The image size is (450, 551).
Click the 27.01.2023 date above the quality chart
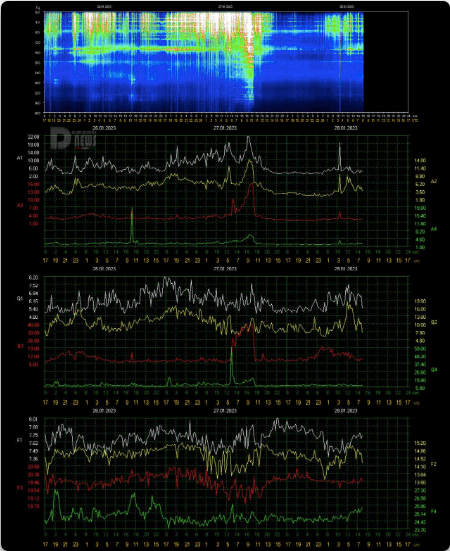pos(225,269)
